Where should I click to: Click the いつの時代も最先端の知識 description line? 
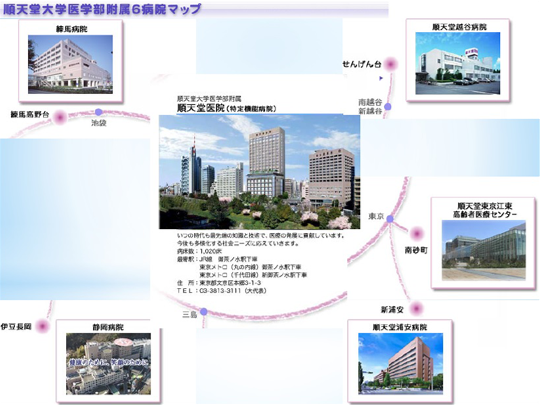261,236
